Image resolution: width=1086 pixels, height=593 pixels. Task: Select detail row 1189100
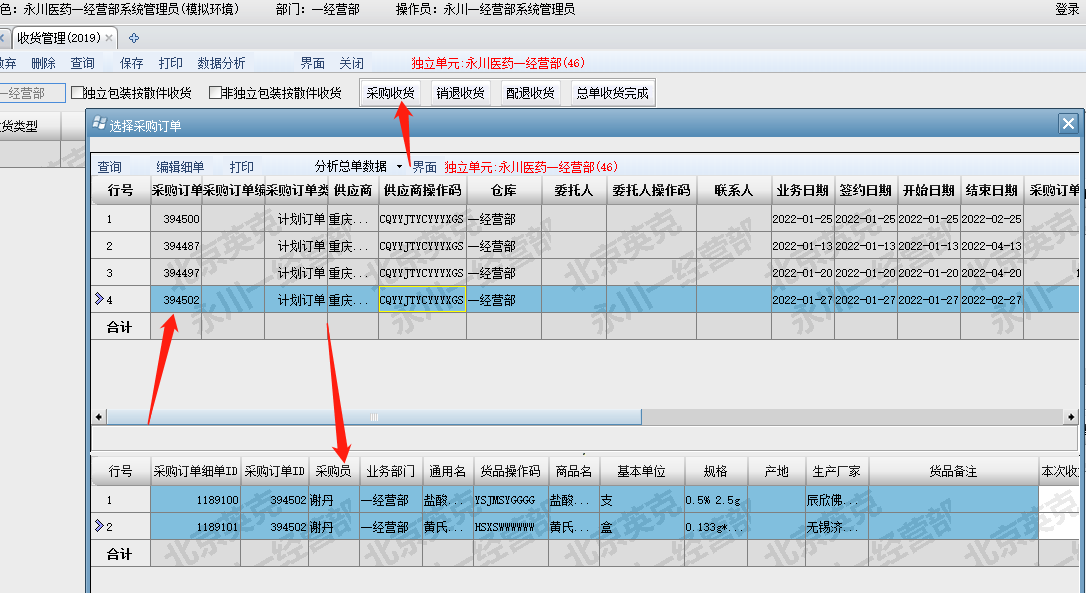(x=585, y=499)
